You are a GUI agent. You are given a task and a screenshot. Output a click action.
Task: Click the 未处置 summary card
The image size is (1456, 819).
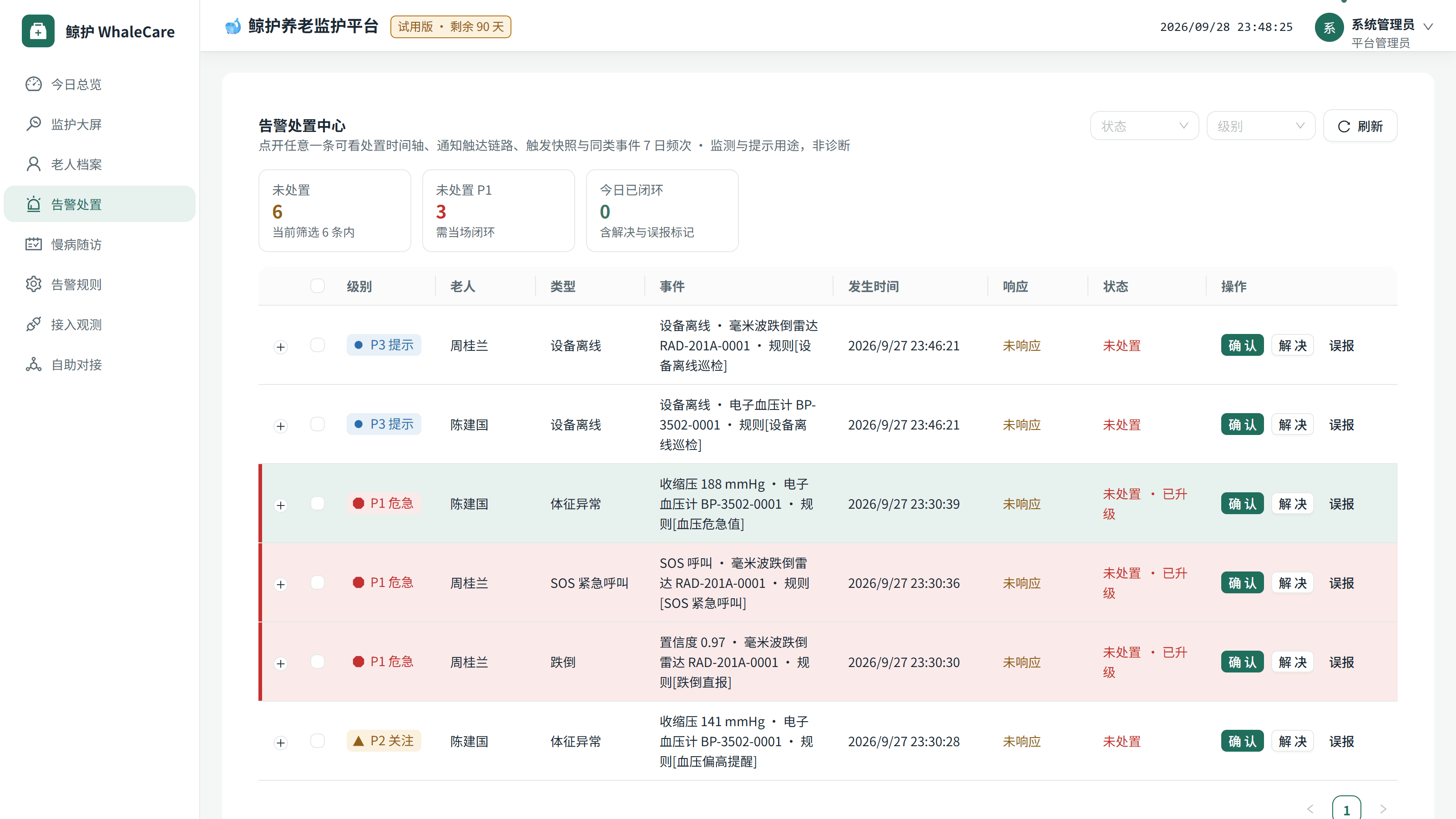click(334, 211)
